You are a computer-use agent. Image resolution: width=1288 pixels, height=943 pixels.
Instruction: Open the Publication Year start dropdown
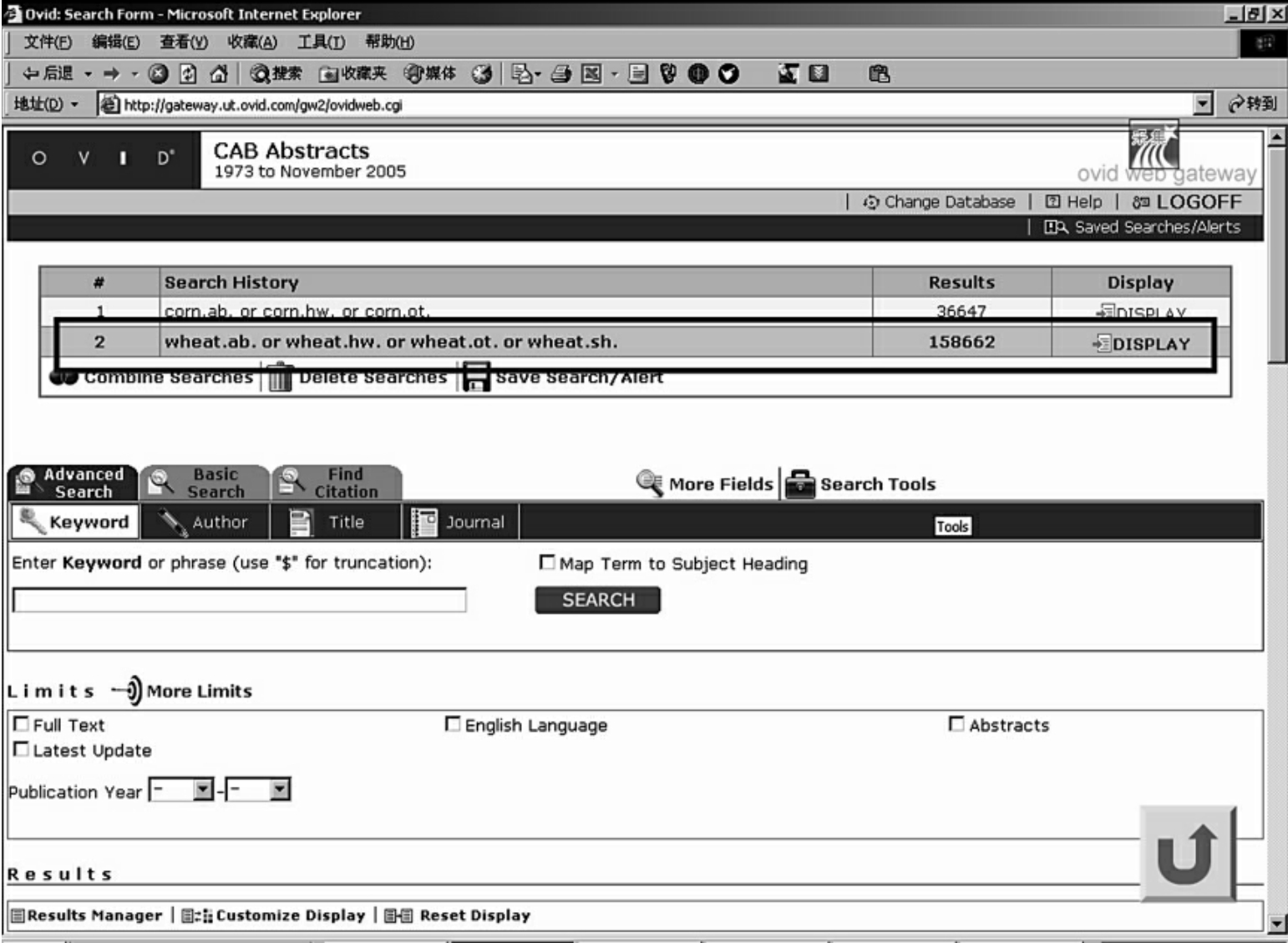pyautogui.click(x=203, y=789)
